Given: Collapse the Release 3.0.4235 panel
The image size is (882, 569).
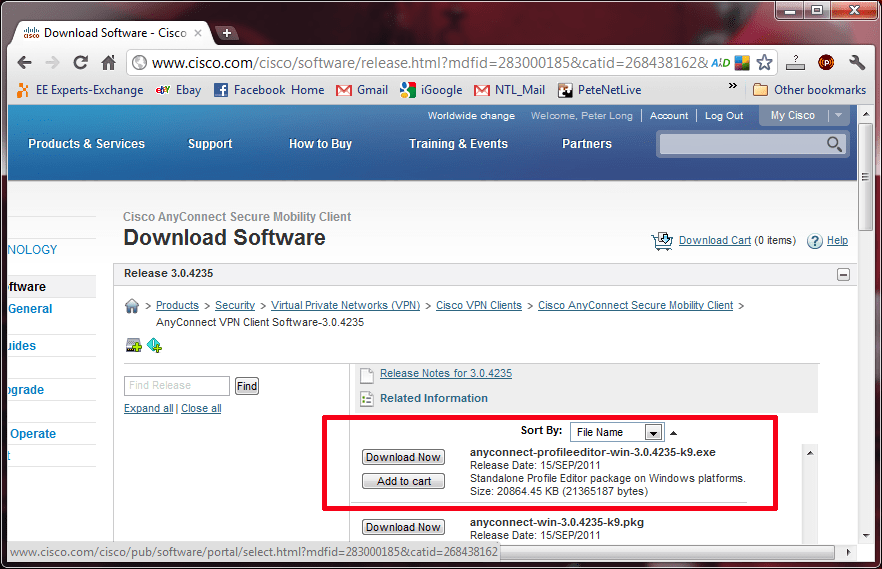Looking at the screenshot, I should coord(843,274).
